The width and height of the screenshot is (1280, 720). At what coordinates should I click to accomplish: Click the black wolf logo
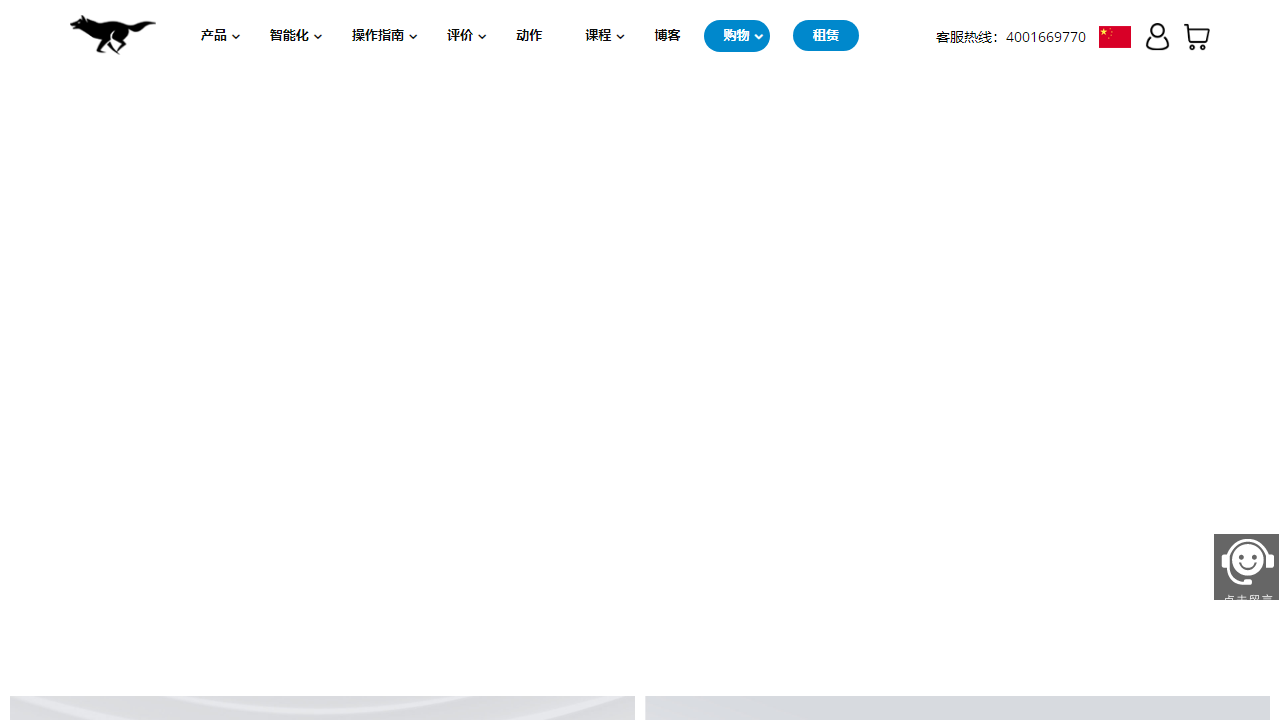(x=113, y=35)
